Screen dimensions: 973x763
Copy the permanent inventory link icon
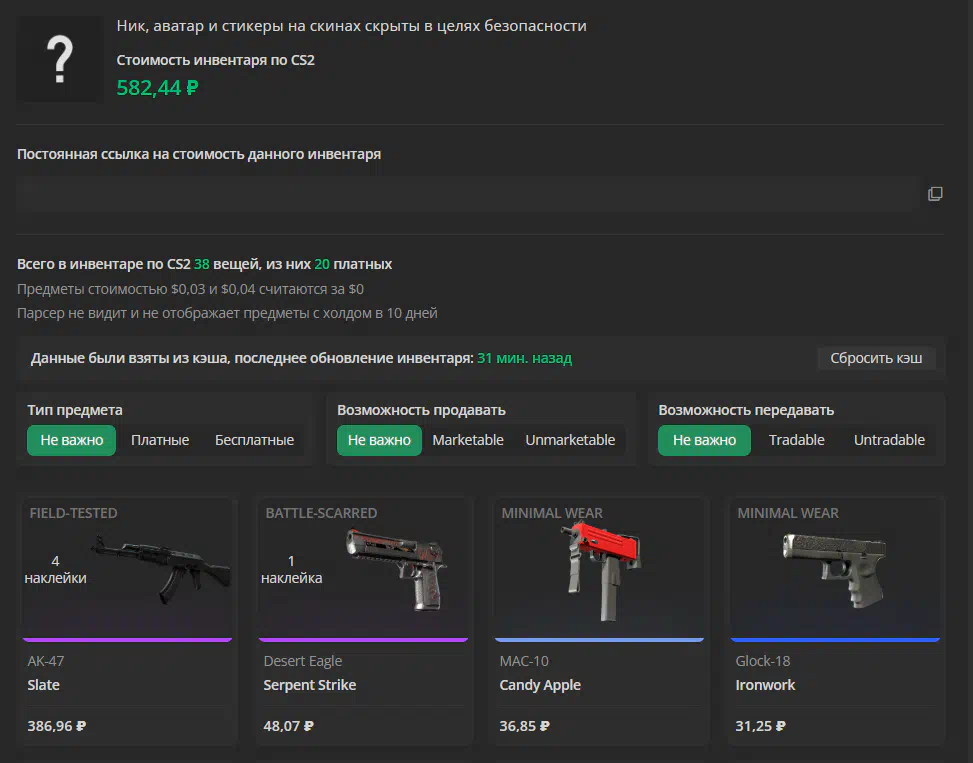pos(935,194)
